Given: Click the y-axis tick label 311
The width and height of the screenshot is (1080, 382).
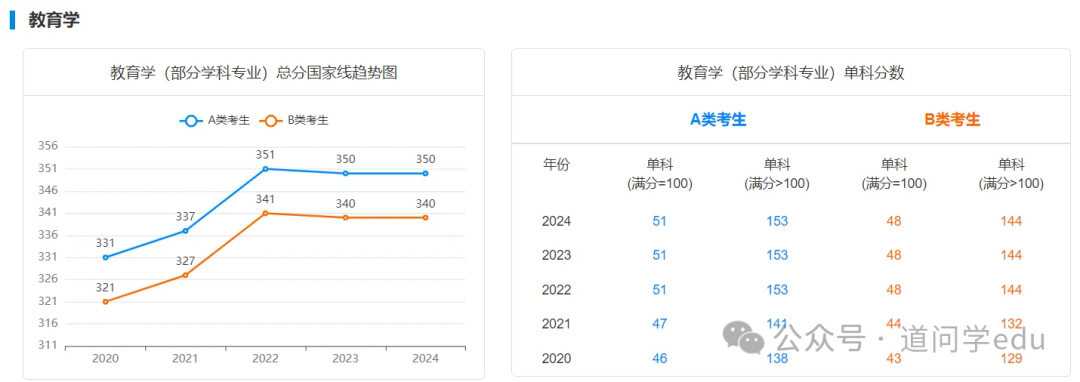Looking at the screenshot, I should pos(48,346).
